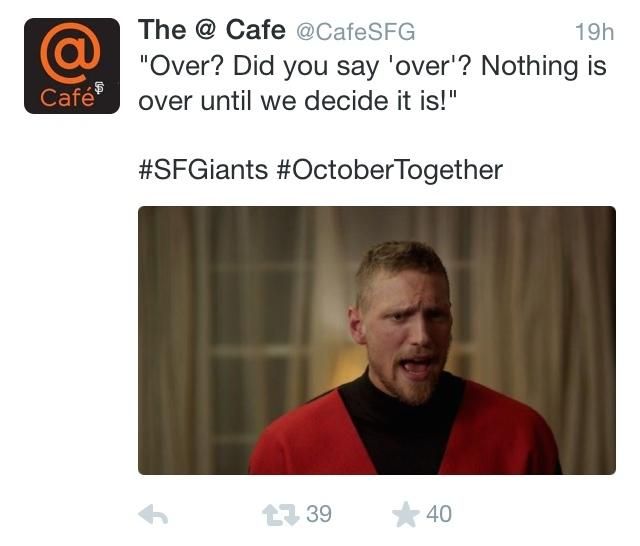The image size is (640, 546).
Task: Visit the @CafeSFG handle link
Action: 355,32
